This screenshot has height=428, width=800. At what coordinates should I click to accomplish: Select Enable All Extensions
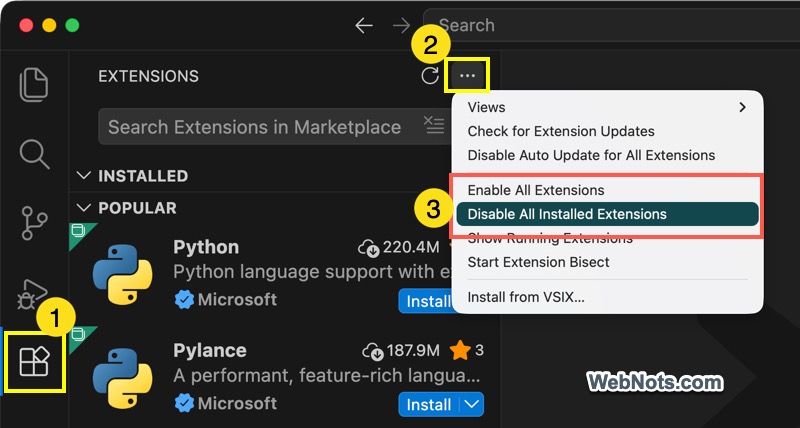point(607,190)
